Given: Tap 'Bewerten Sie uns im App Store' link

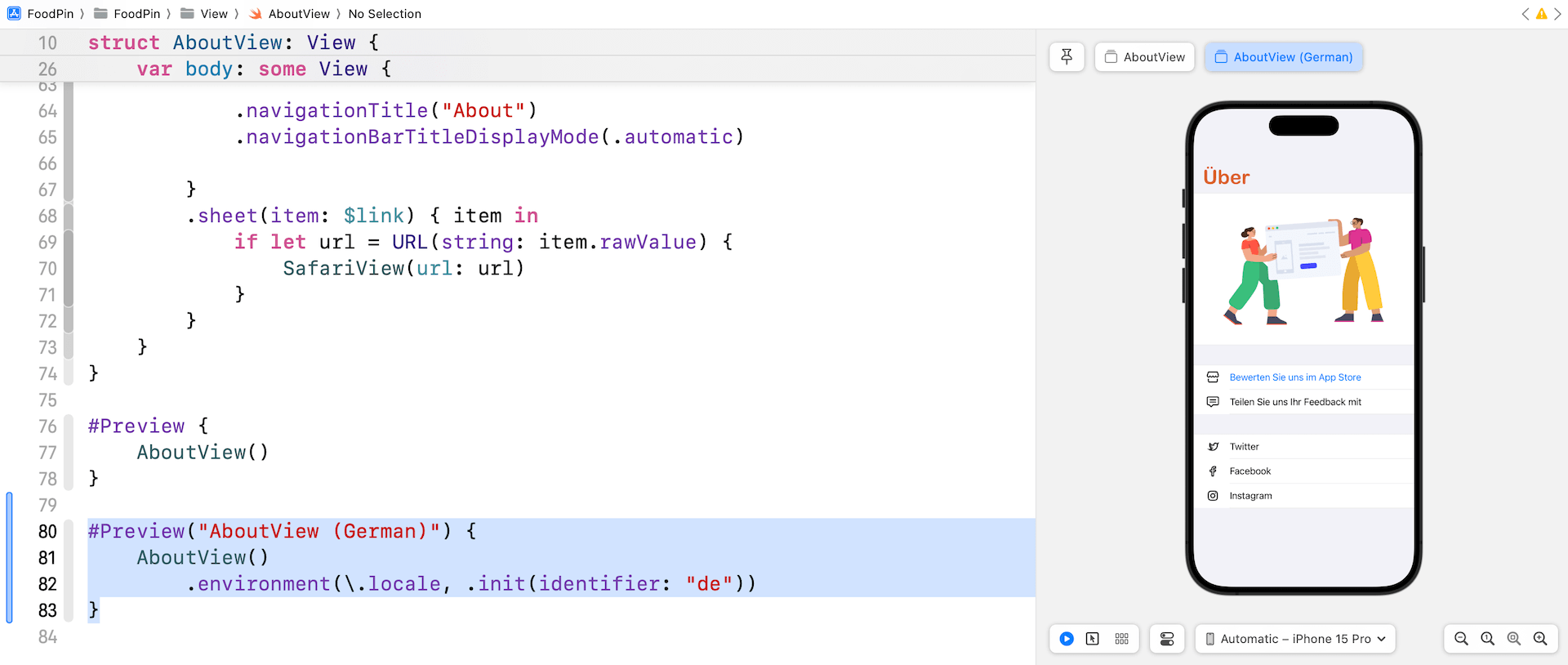Looking at the screenshot, I should tap(1294, 377).
